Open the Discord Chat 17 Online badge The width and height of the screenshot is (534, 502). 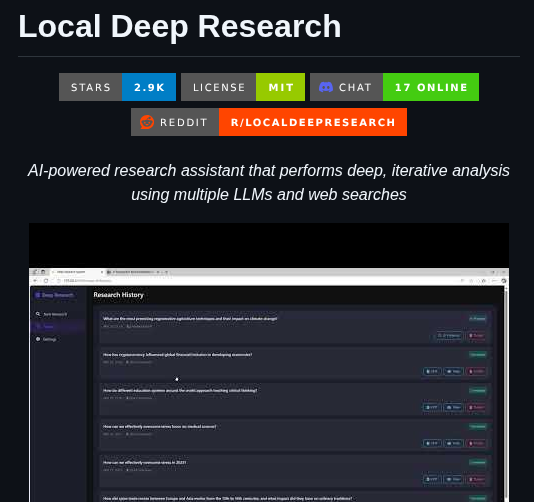click(x=394, y=87)
